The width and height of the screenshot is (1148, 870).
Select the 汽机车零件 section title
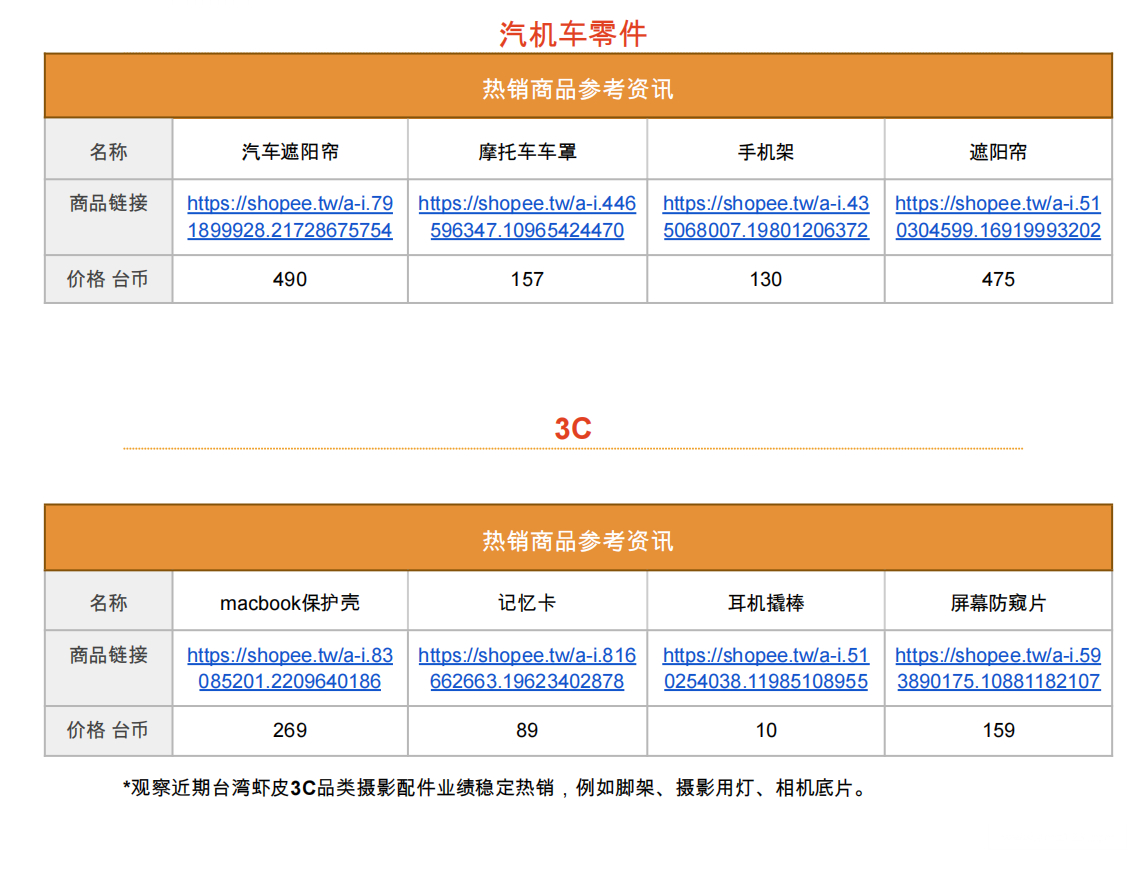[573, 33]
